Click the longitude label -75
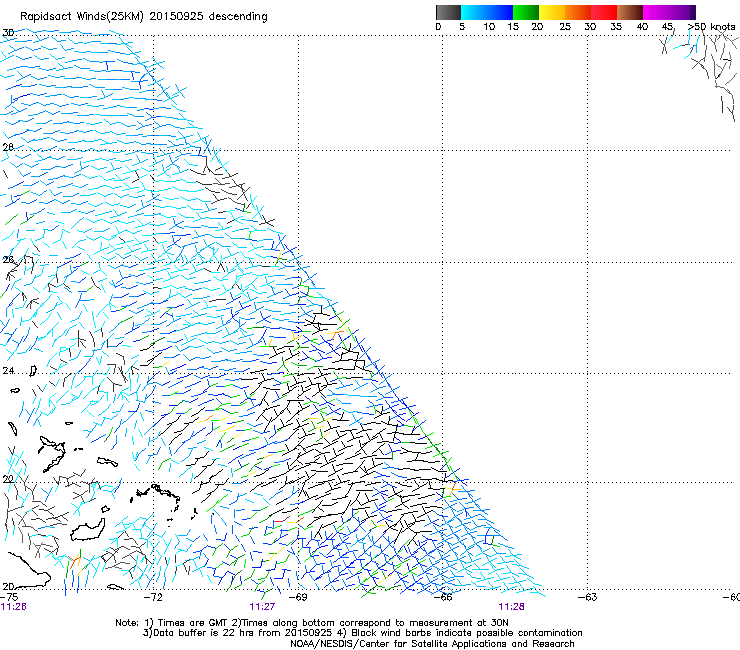Screen dimensions: 740x650 pyautogui.click(x=9, y=597)
